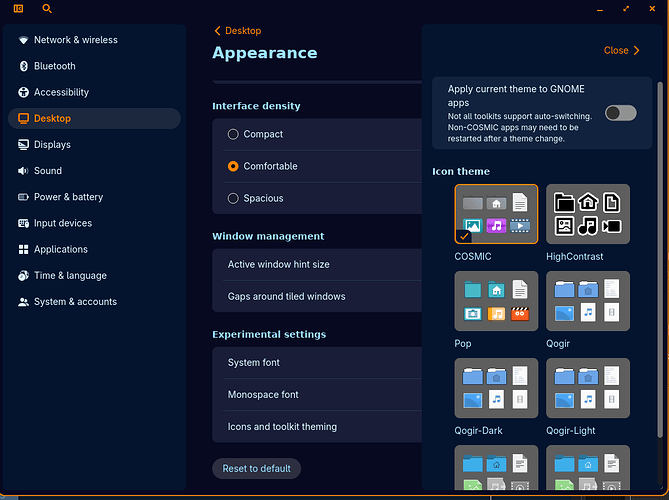The width and height of the screenshot is (669, 500).
Task: Select Spacious interface density
Action: click(233, 198)
